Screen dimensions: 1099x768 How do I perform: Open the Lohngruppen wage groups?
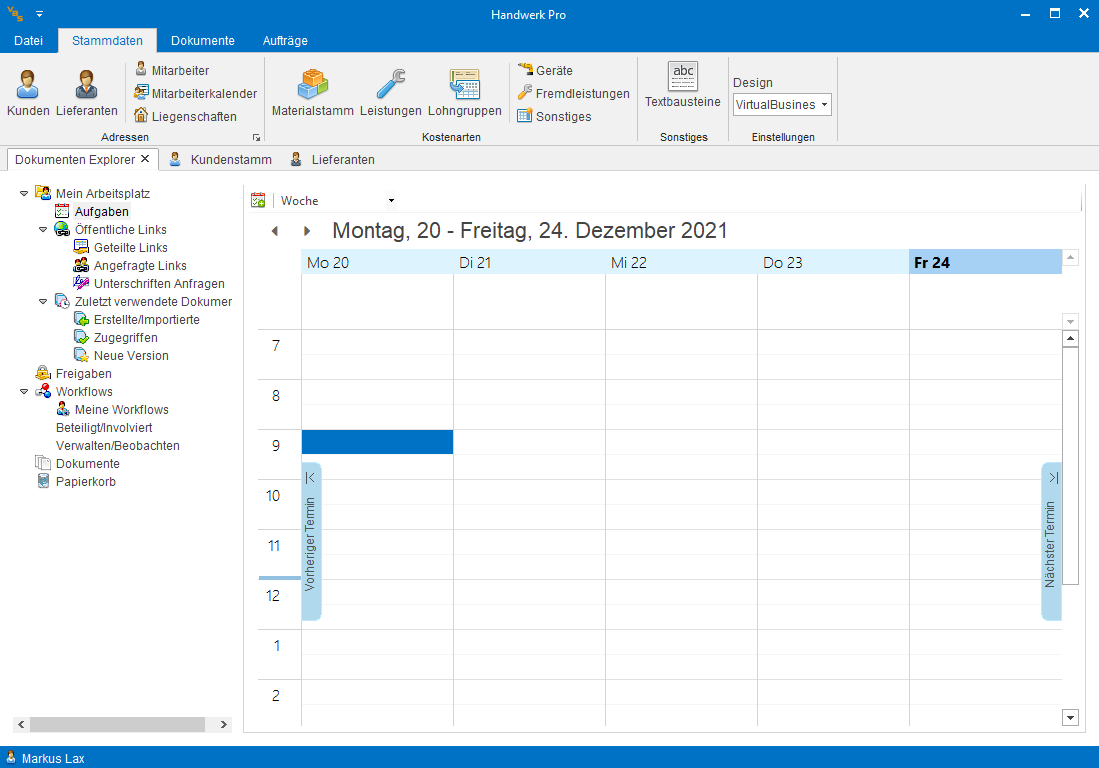pos(465,93)
